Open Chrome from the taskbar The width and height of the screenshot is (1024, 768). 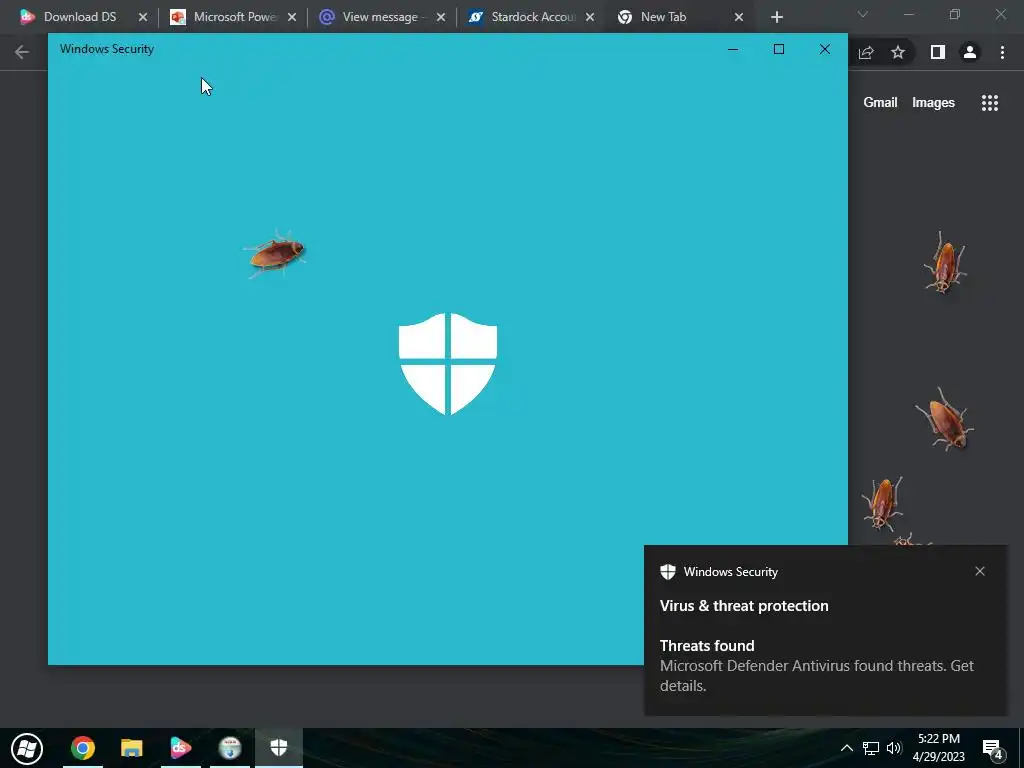click(x=82, y=748)
